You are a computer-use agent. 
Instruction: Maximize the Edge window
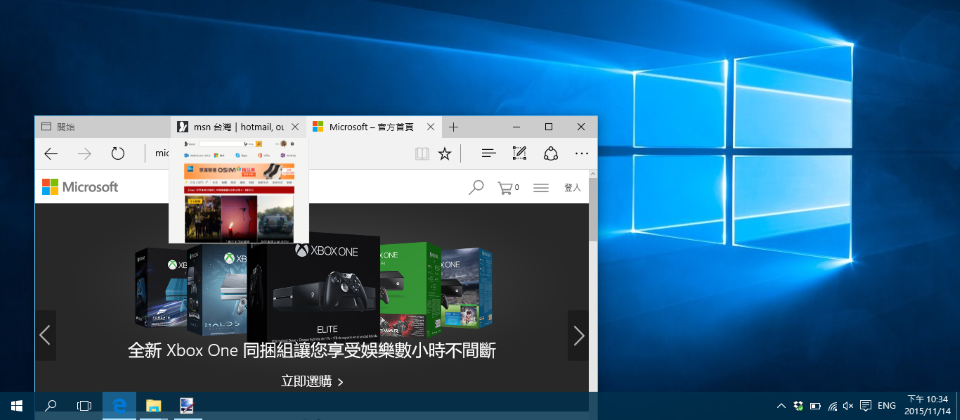(x=549, y=127)
